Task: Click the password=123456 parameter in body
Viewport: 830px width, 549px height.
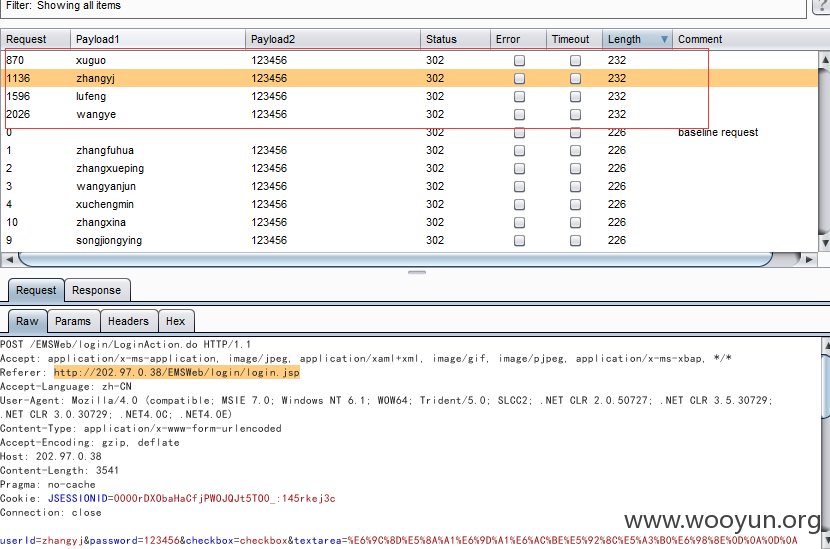Action: (135, 541)
